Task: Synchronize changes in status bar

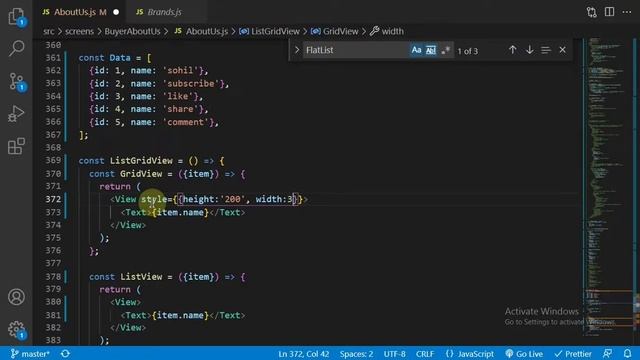Action: pyautogui.click(x=65, y=353)
